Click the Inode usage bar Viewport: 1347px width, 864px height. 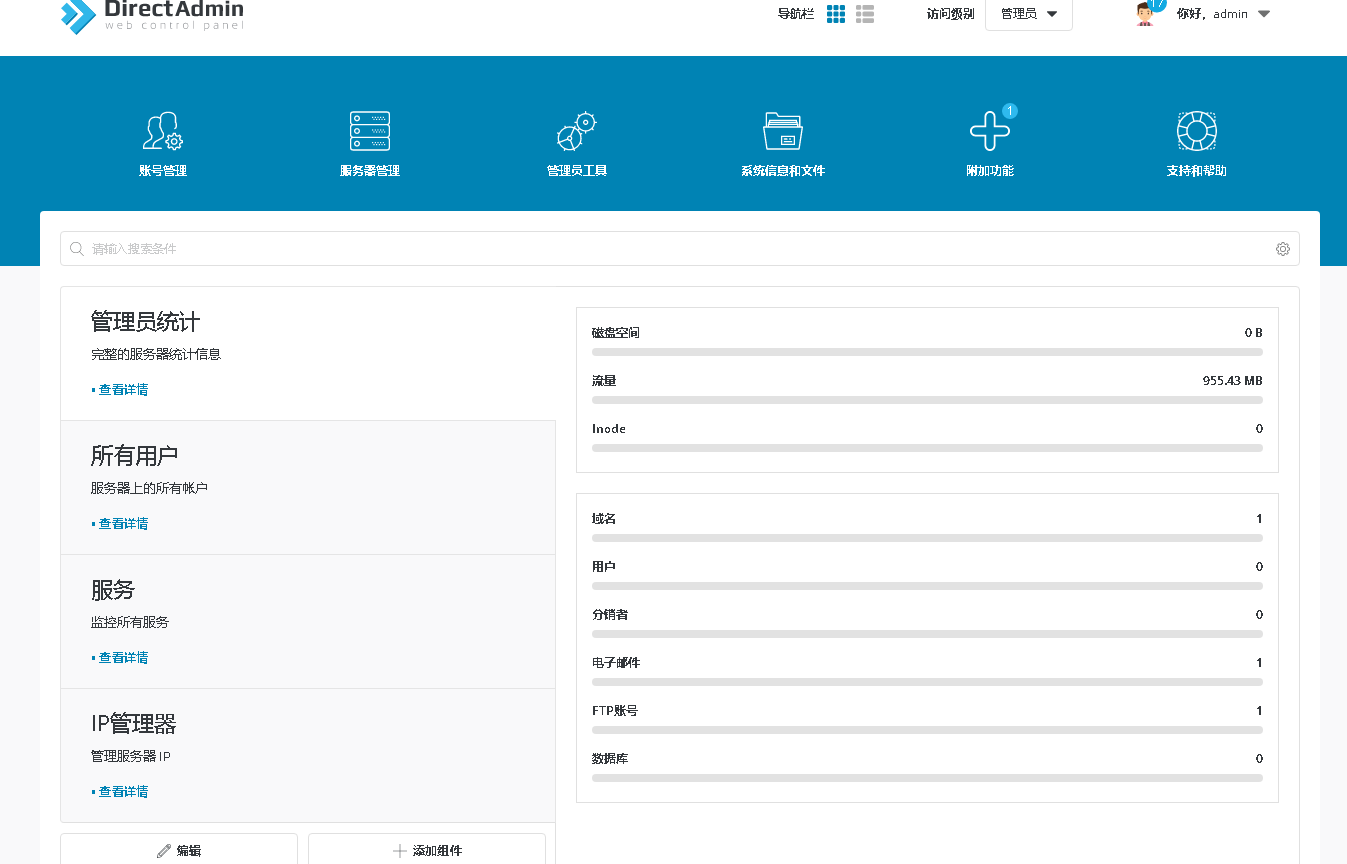(927, 448)
